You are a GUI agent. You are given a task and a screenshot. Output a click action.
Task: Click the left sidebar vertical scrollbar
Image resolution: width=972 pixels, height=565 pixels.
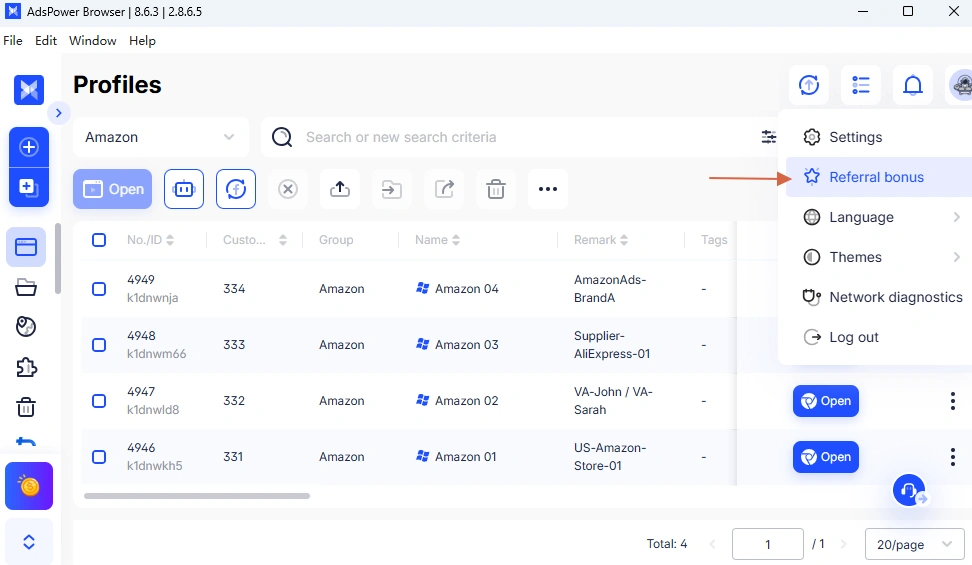58,259
